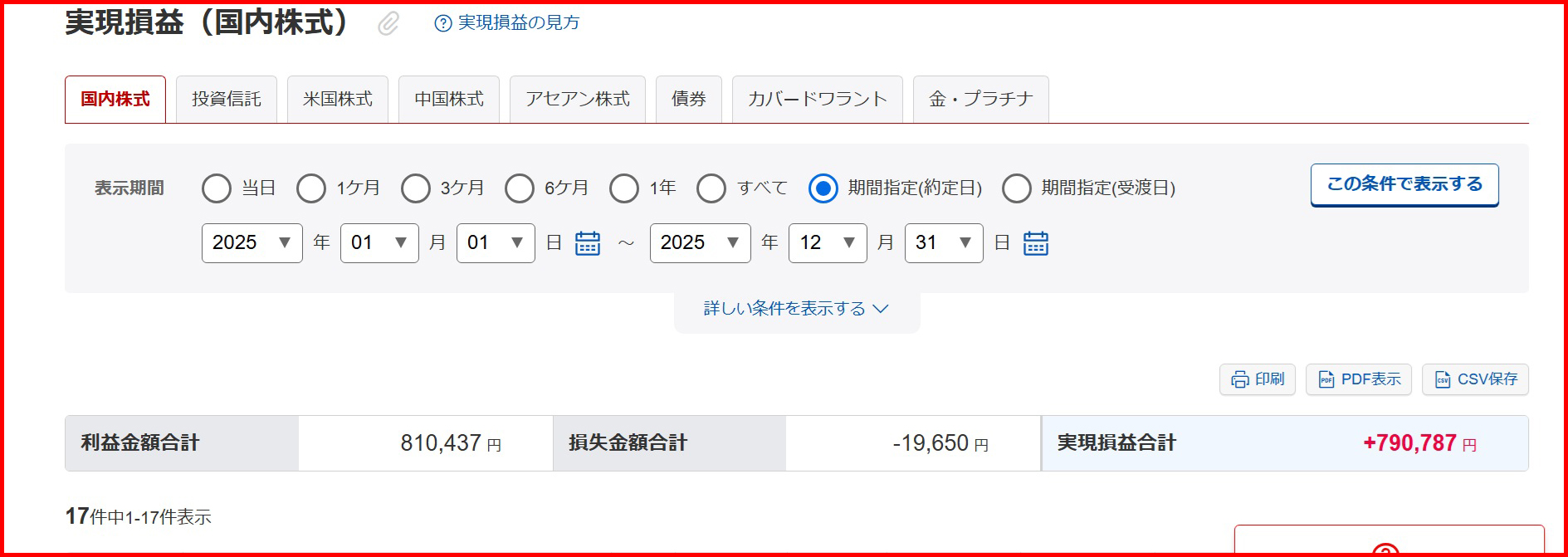Click the 印刷 print button
This screenshot has width=1568, height=557.
(x=1257, y=379)
